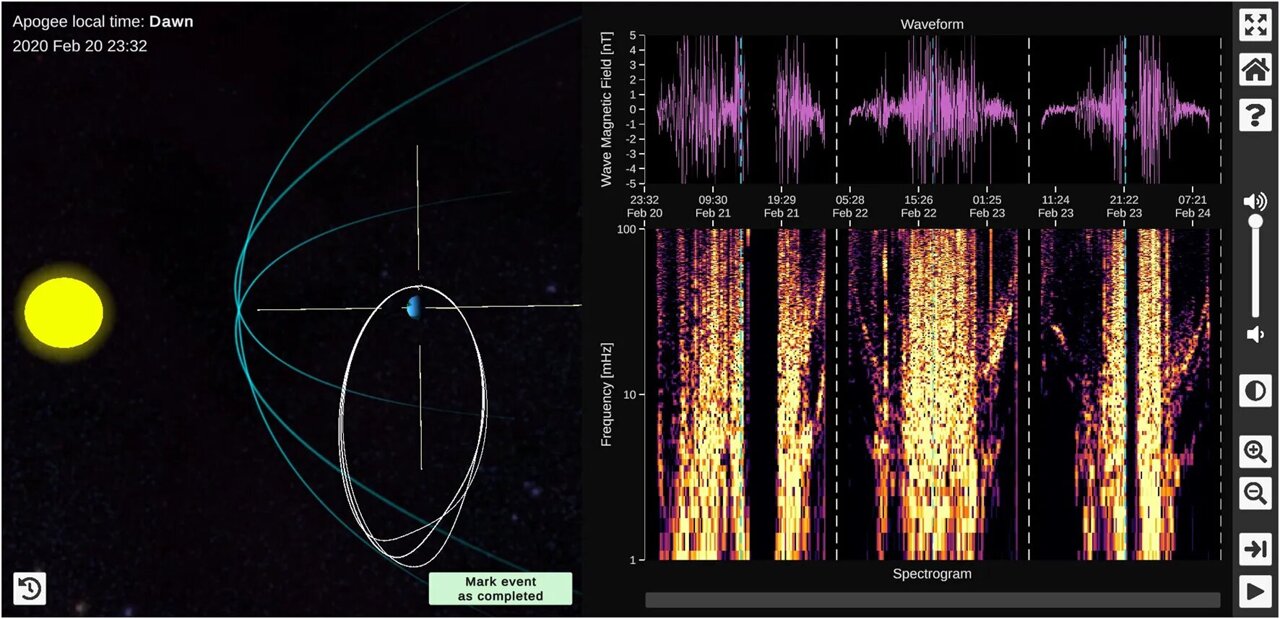Viewport: 1280px width, 619px height.
Task: Reset view with history icon
Action: pyautogui.click(x=29, y=589)
